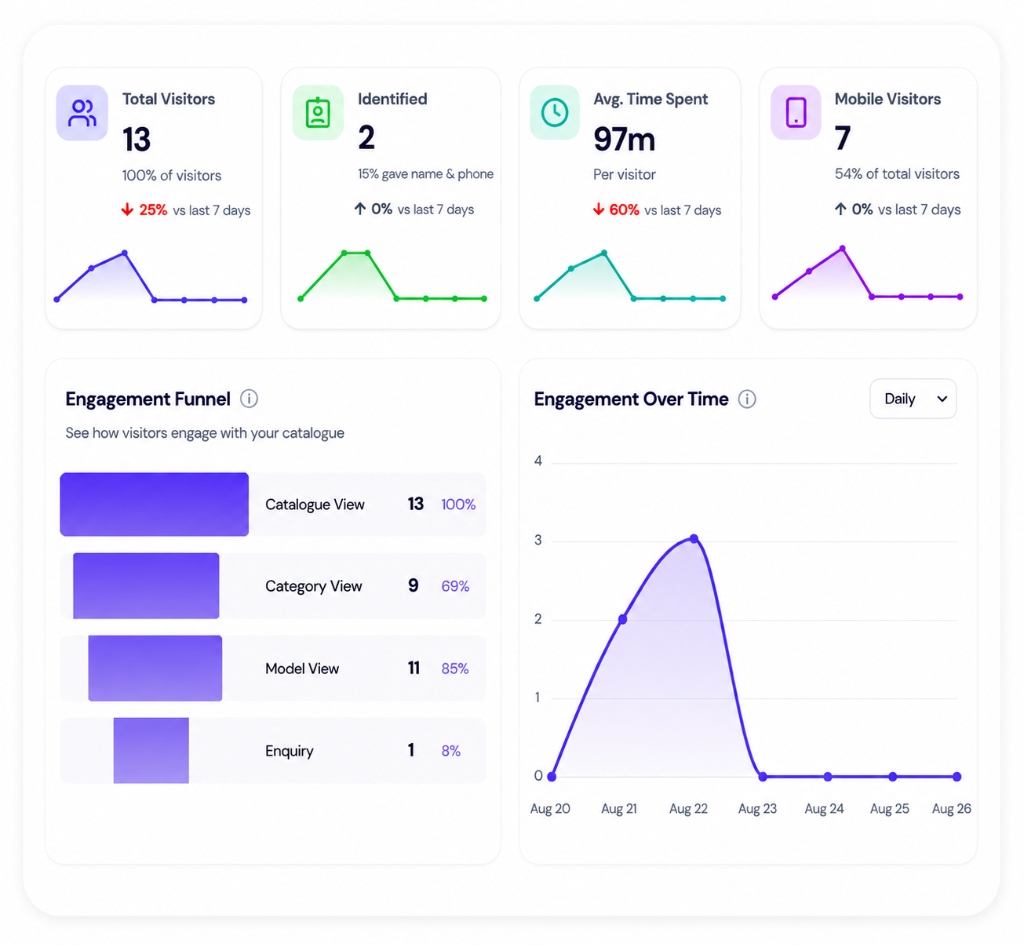Image resolution: width=1024 pixels, height=945 pixels.
Task: Click the Total Visitors people icon
Action: [82, 113]
